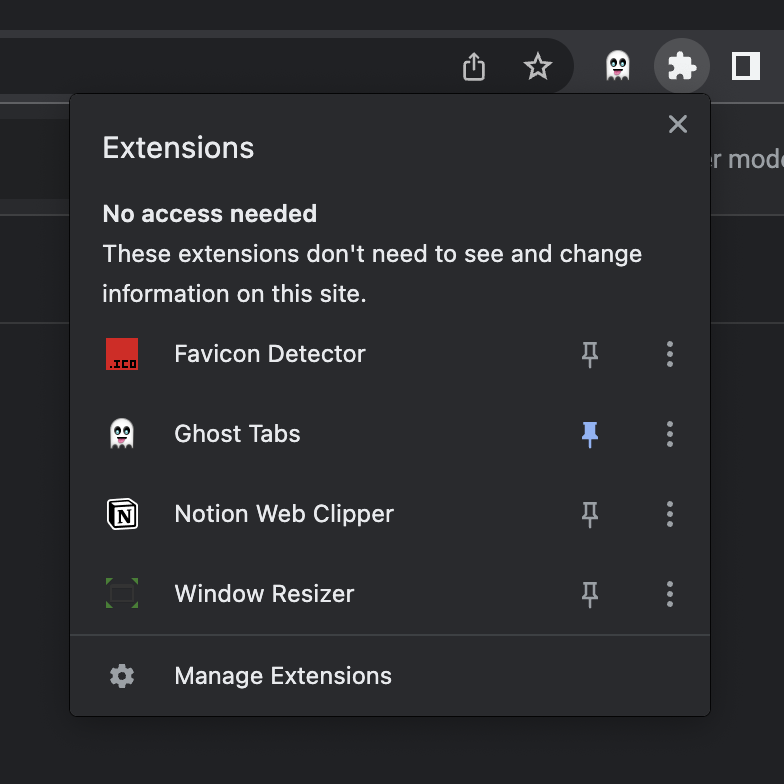The height and width of the screenshot is (784, 784).
Task: Open Manage Extensions
Action: click(x=283, y=676)
